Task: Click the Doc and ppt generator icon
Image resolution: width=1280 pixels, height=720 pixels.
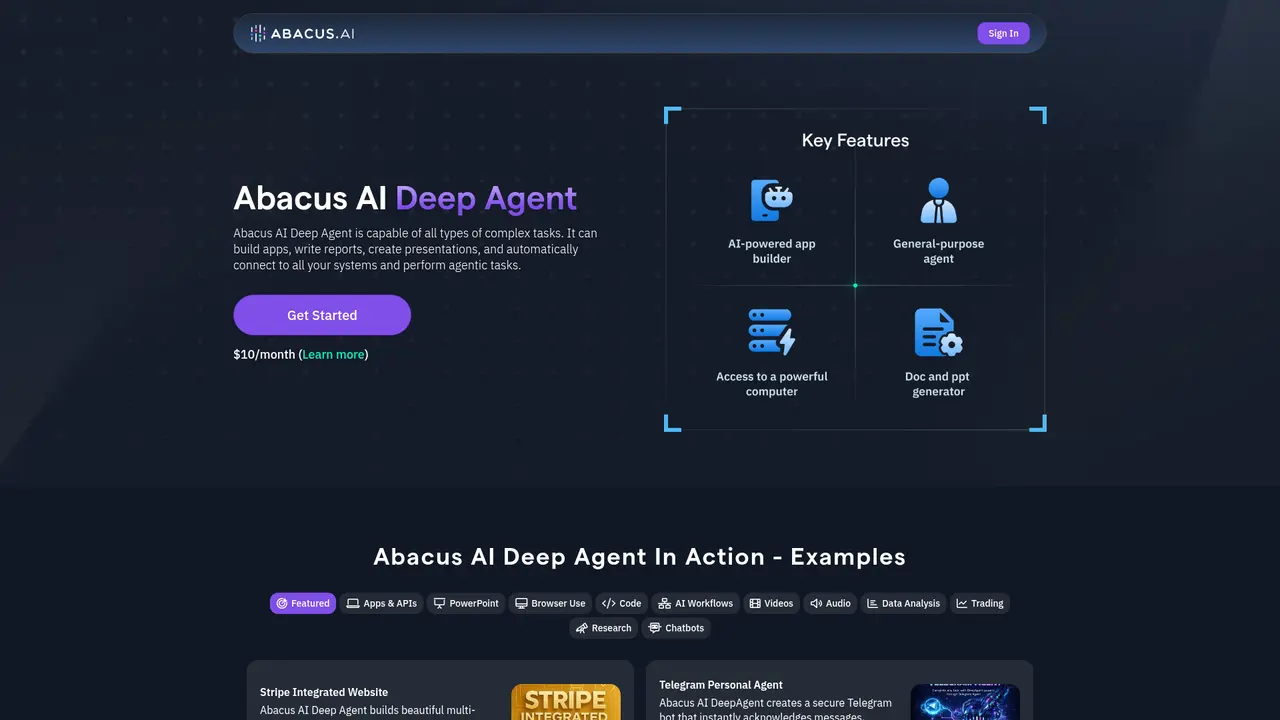Action: pos(938,333)
